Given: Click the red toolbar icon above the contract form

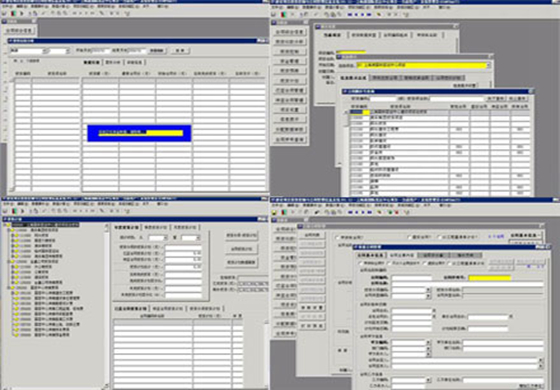Looking at the screenshot, I should pos(396,212).
